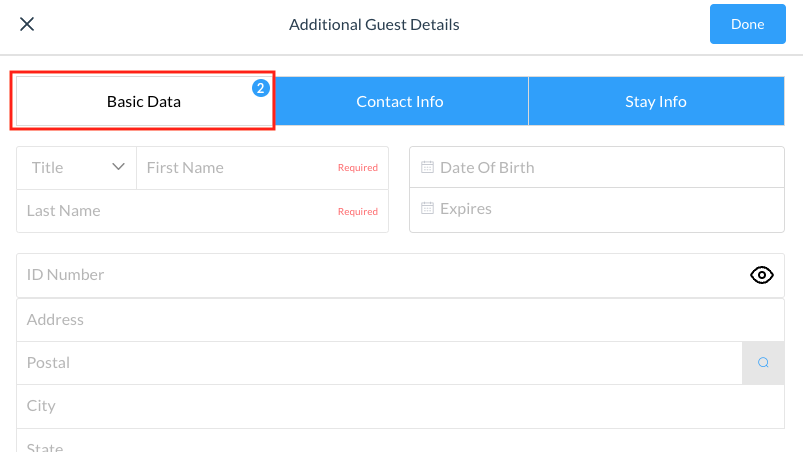Toggle ID Number visibility eye icon
Screen dimensions: 803x452
pyautogui.click(x=762, y=275)
